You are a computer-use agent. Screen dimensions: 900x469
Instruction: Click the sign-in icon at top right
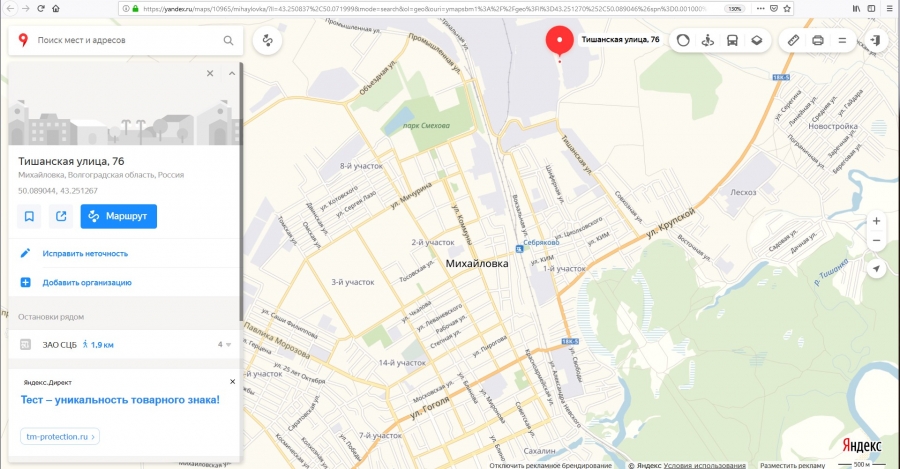pos(875,40)
